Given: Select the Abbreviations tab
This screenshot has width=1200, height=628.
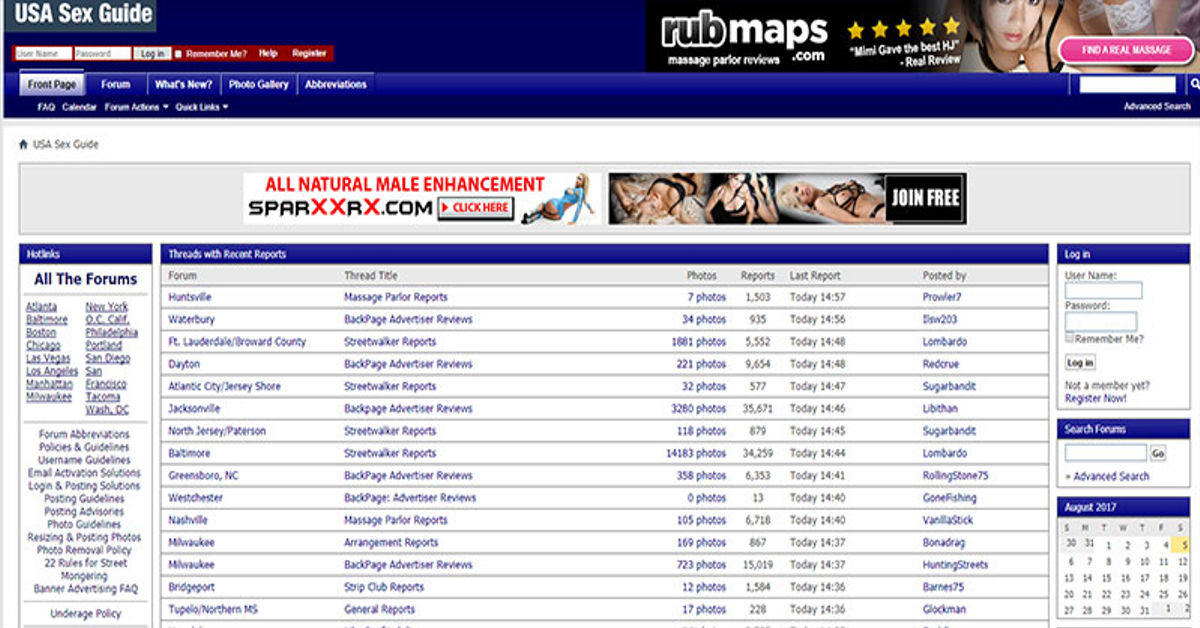Looking at the screenshot, I should point(336,85).
